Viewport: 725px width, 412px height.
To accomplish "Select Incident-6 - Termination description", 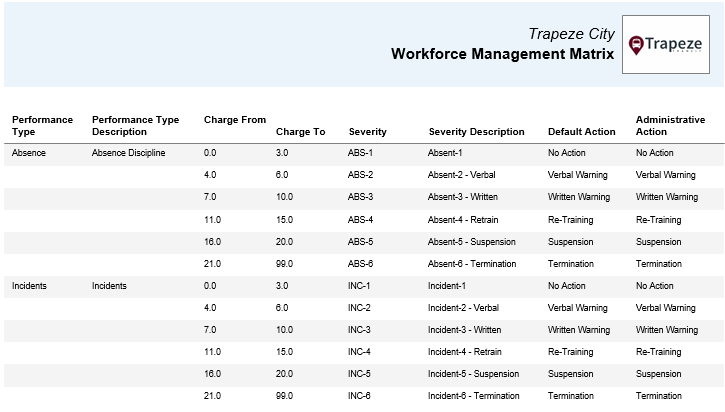I will tap(473, 396).
